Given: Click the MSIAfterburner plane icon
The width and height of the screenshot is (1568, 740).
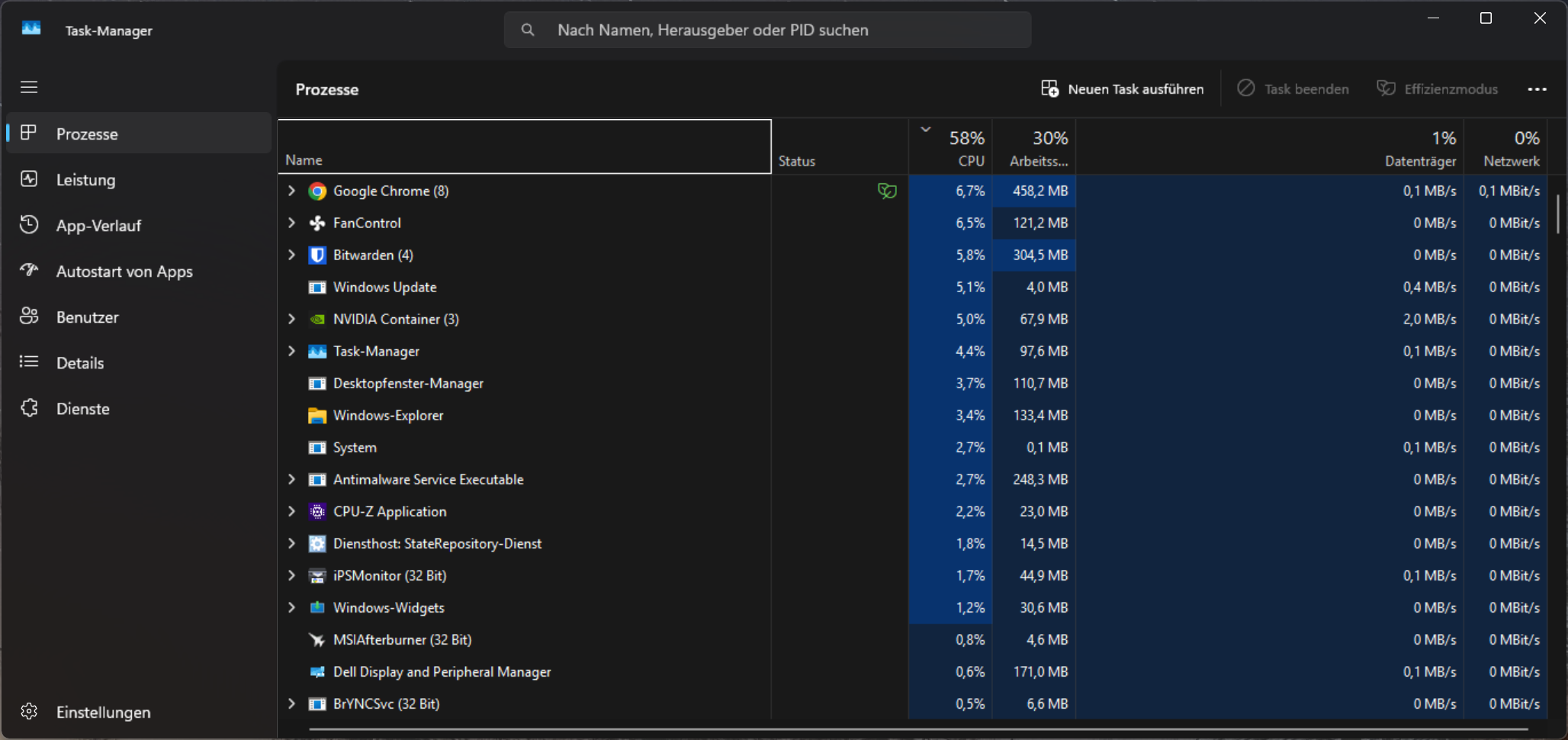Looking at the screenshot, I should coord(317,640).
